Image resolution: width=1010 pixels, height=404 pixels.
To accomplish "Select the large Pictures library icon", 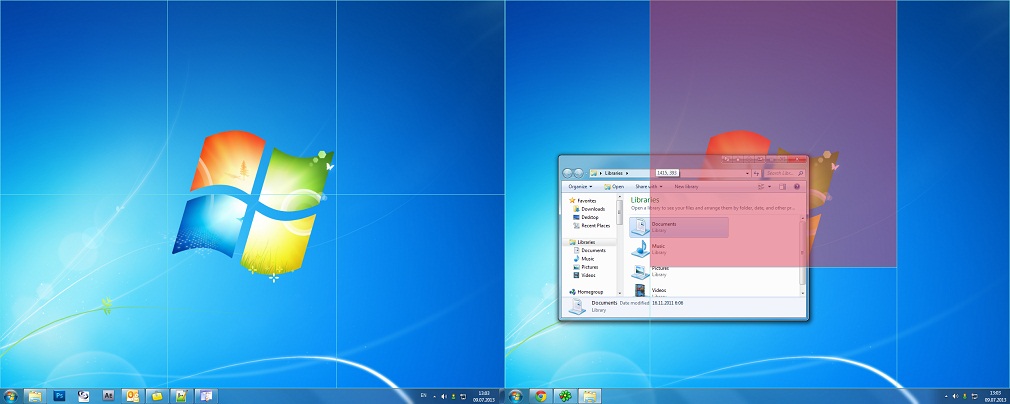I will click(640, 271).
